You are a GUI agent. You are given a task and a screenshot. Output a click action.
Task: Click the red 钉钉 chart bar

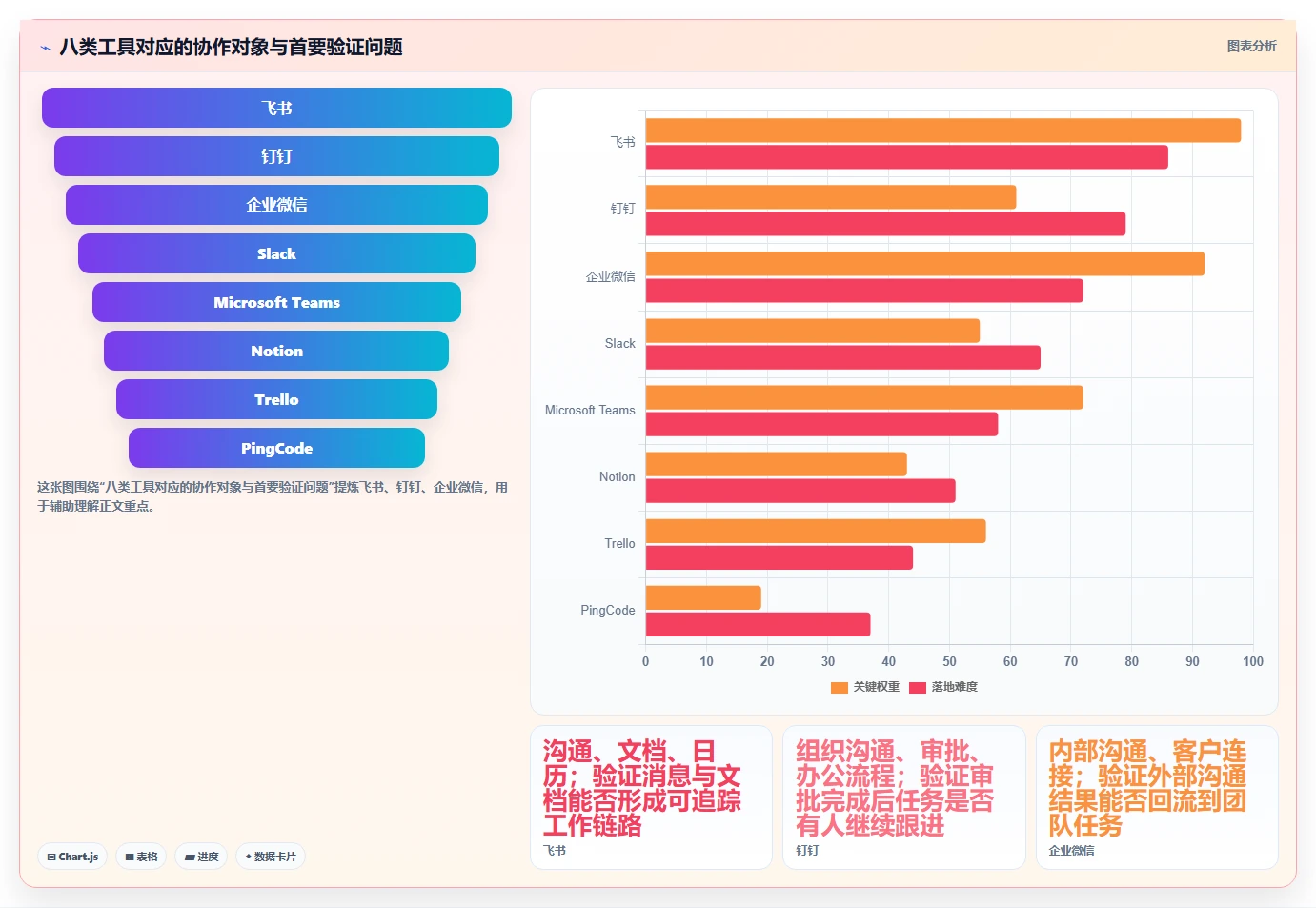886,224
